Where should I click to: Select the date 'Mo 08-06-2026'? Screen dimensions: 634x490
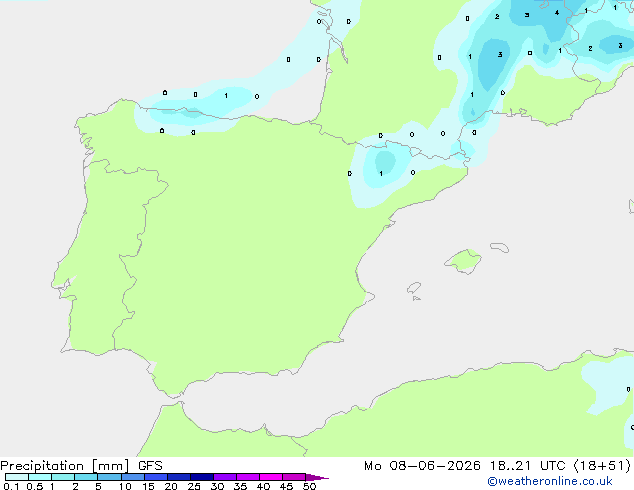tap(422, 466)
